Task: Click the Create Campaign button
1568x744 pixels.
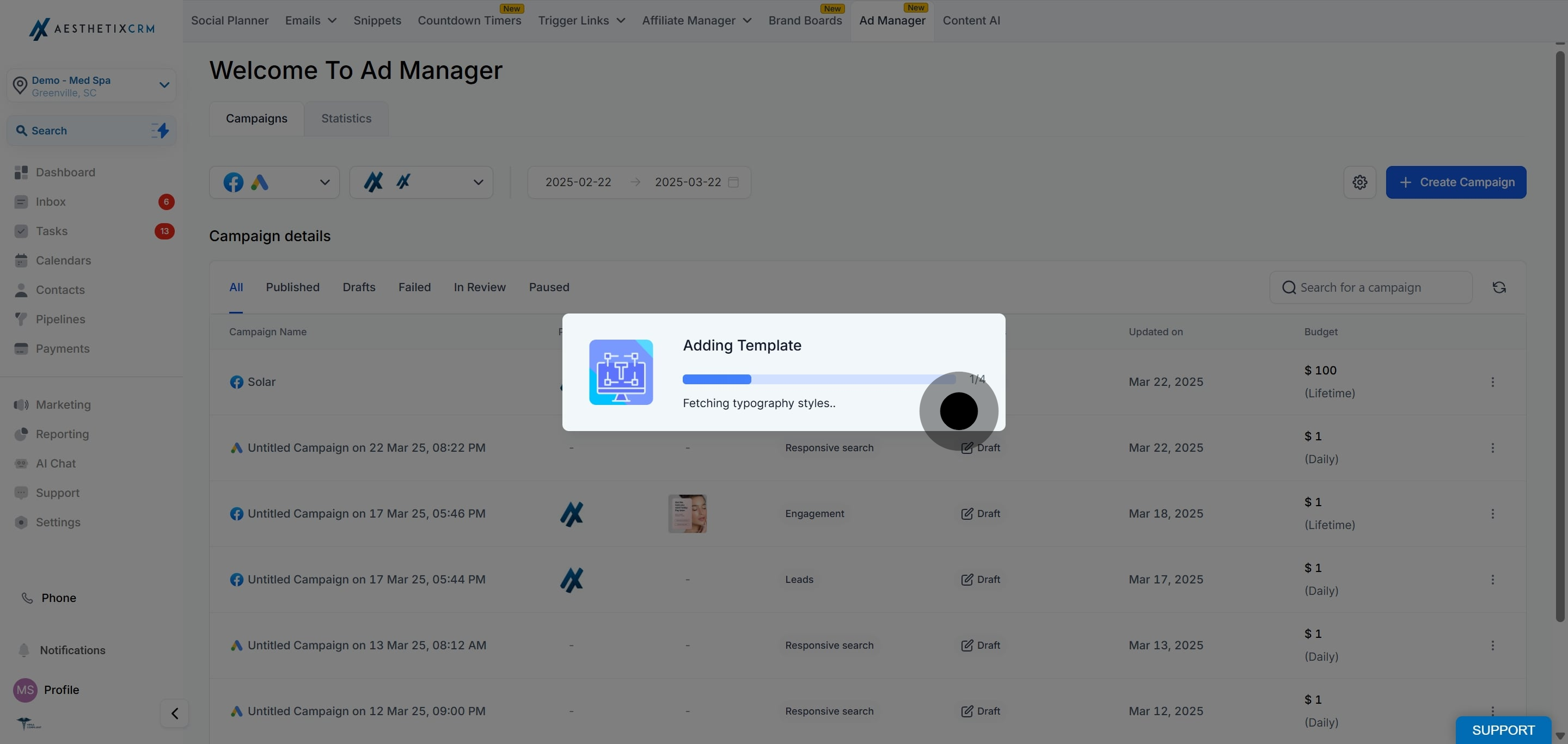Action: [x=1456, y=182]
